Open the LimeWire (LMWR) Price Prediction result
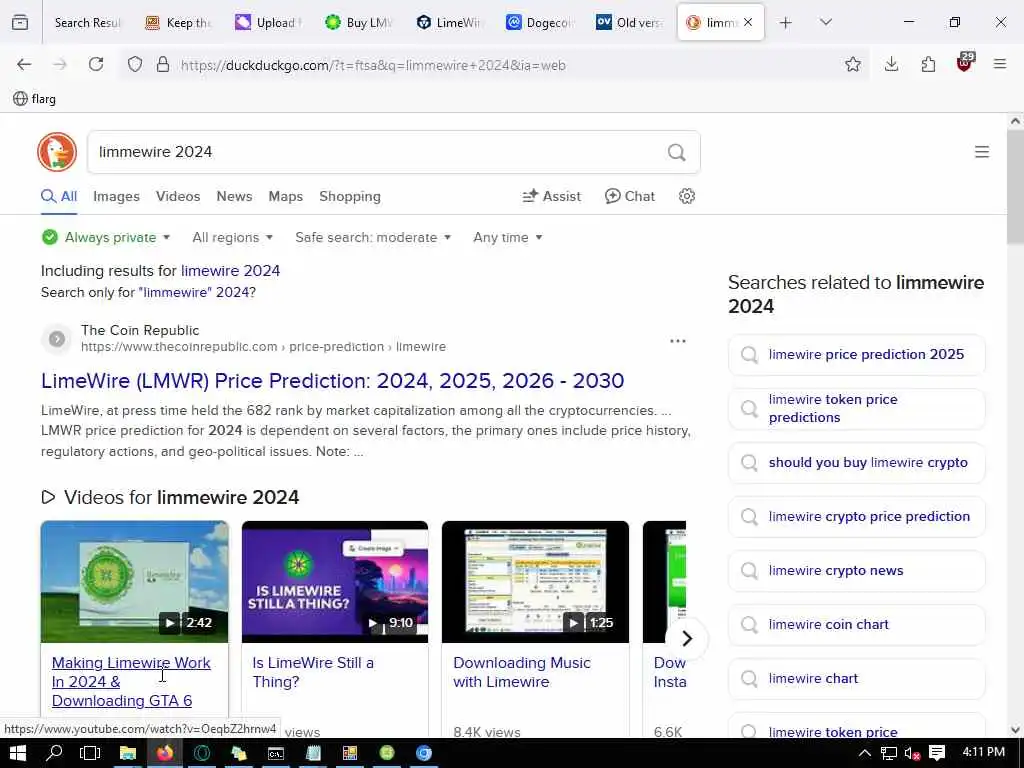Image resolution: width=1024 pixels, height=768 pixels. click(332, 381)
